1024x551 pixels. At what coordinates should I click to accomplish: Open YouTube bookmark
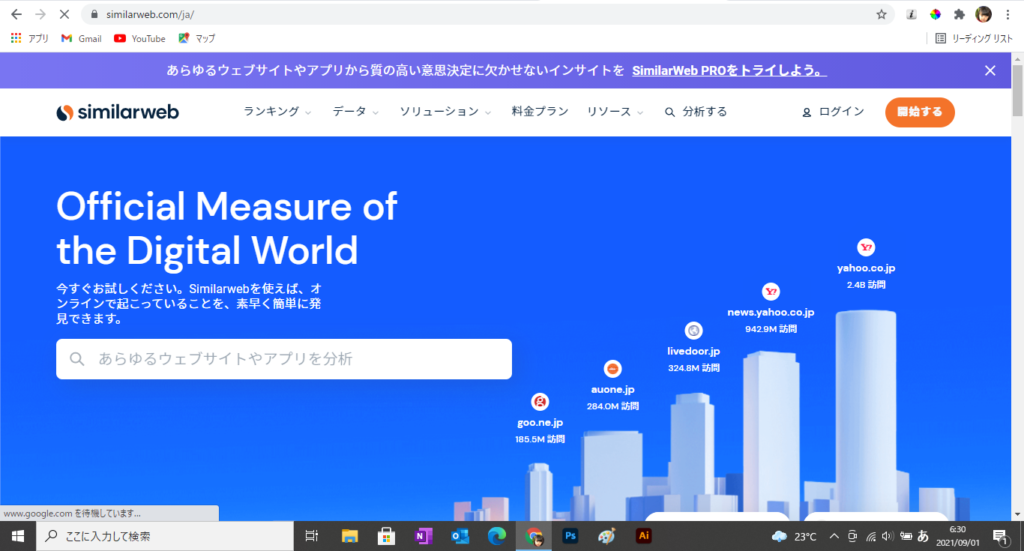click(140, 39)
